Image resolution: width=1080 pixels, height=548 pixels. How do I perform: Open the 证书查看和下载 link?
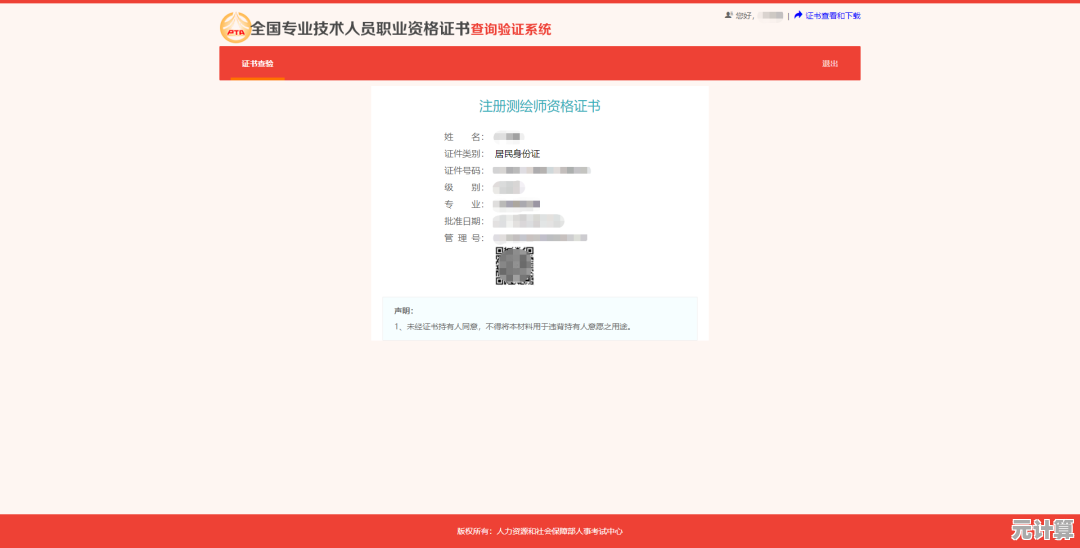(x=832, y=16)
